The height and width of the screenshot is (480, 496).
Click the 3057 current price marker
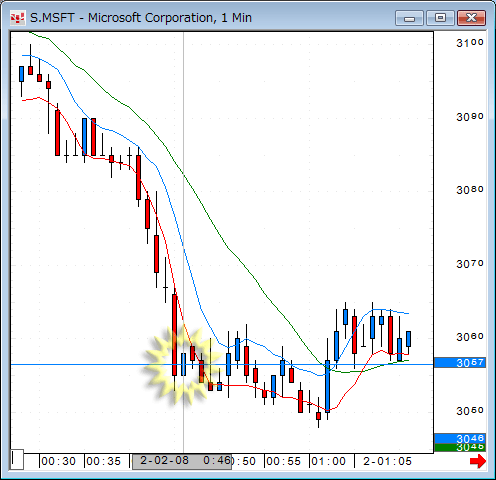(460, 362)
